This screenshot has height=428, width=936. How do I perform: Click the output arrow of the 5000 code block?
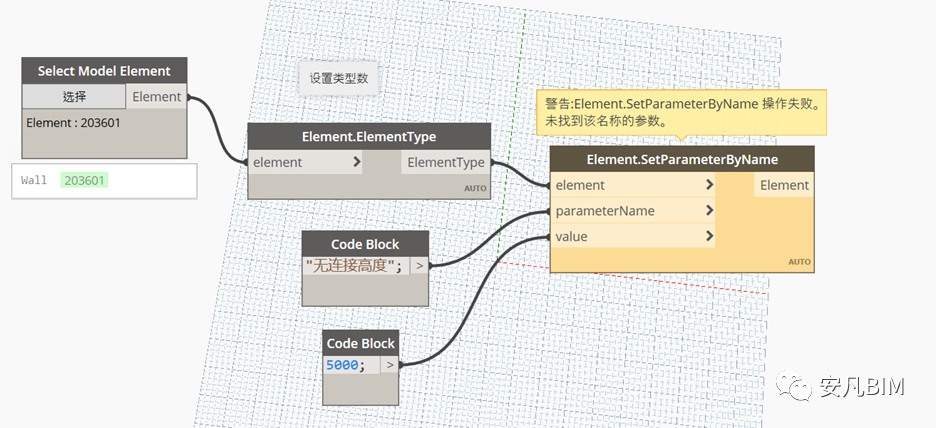389,365
